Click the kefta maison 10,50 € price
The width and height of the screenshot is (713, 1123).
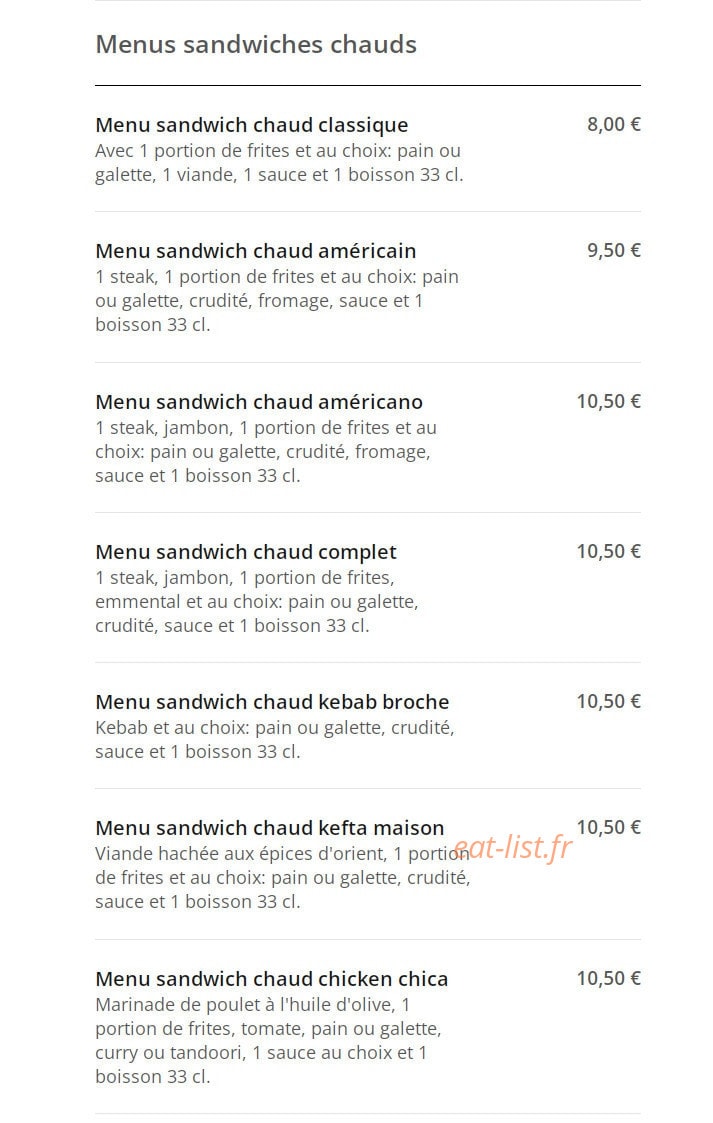tap(608, 827)
